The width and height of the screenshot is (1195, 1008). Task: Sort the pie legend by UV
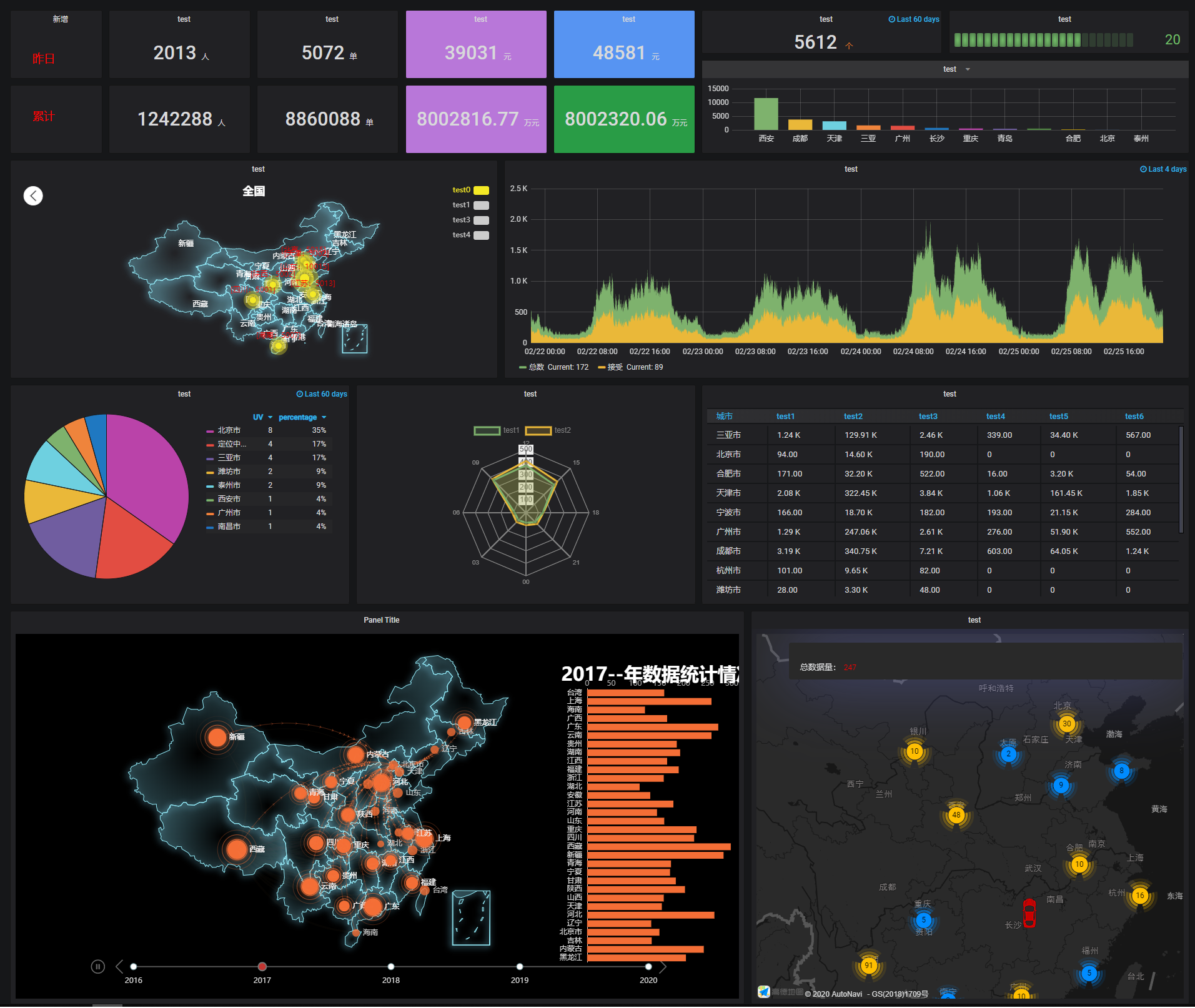(x=262, y=417)
